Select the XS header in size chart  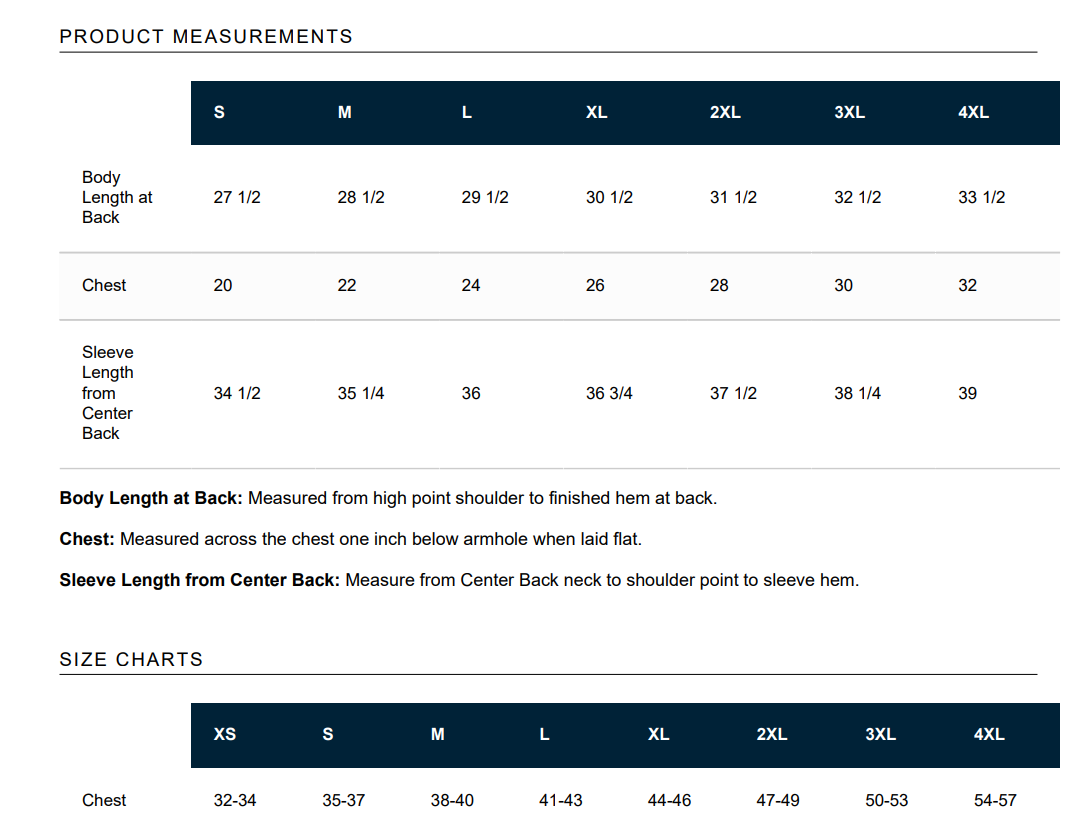pos(225,734)
